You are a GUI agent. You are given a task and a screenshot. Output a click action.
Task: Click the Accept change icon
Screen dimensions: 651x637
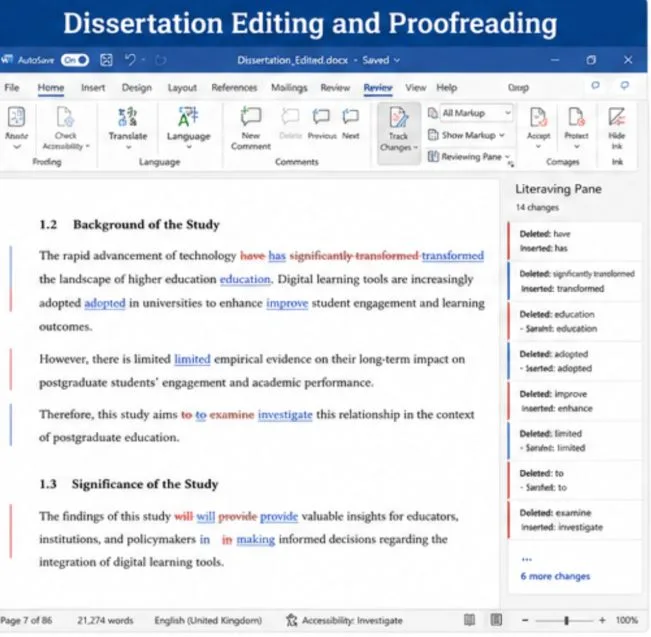coord(538,117)
